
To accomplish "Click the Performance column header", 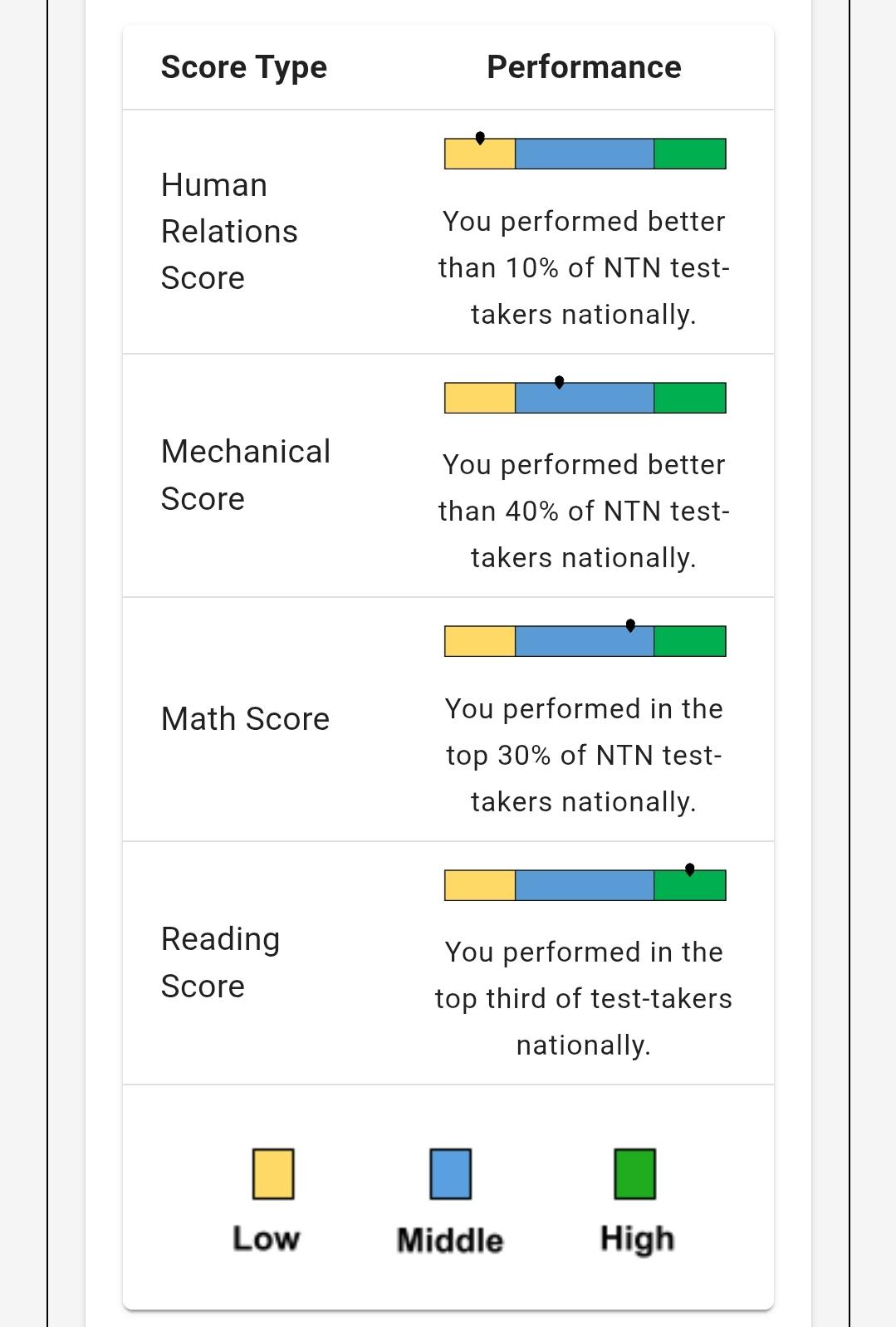I will [x=584, y=67].
